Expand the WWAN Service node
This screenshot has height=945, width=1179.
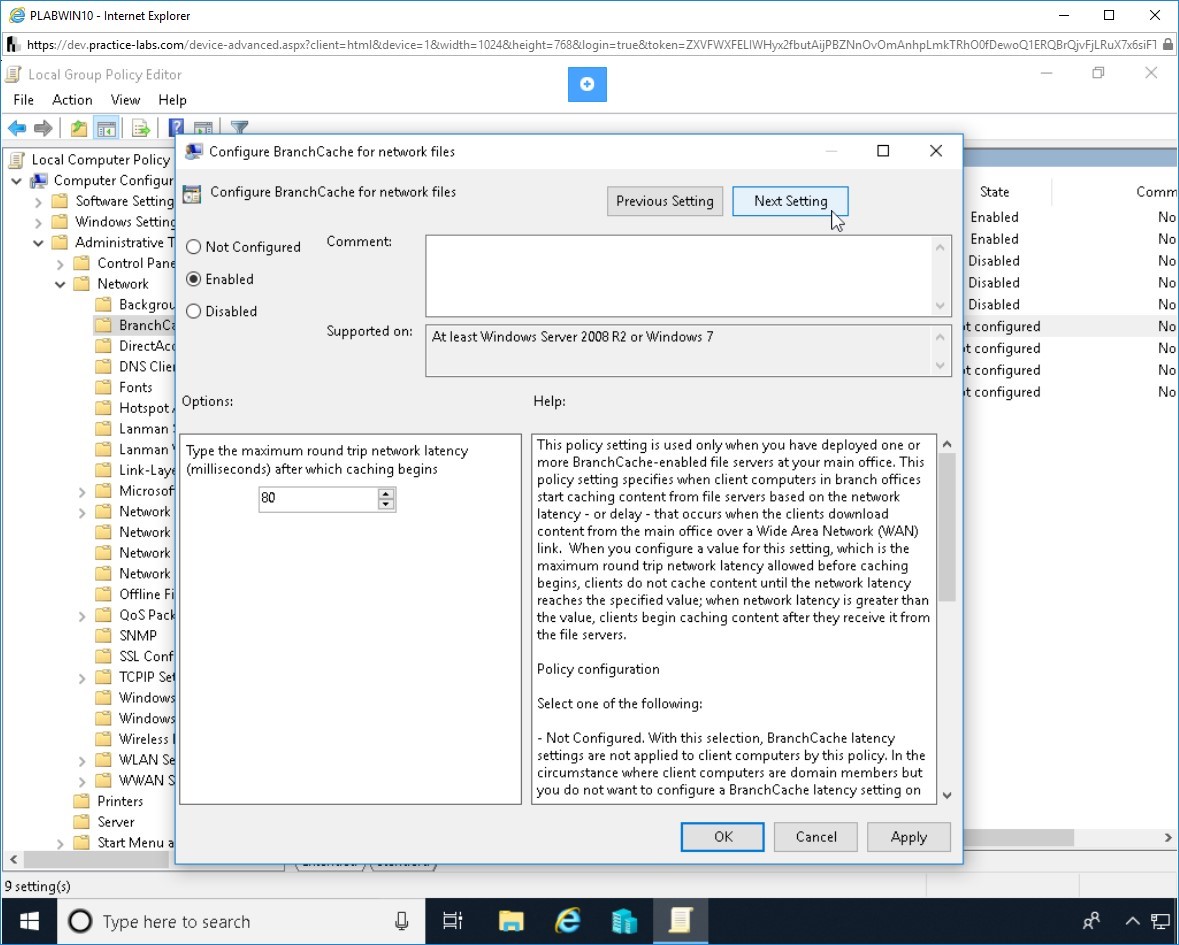[x=82, y=781]
